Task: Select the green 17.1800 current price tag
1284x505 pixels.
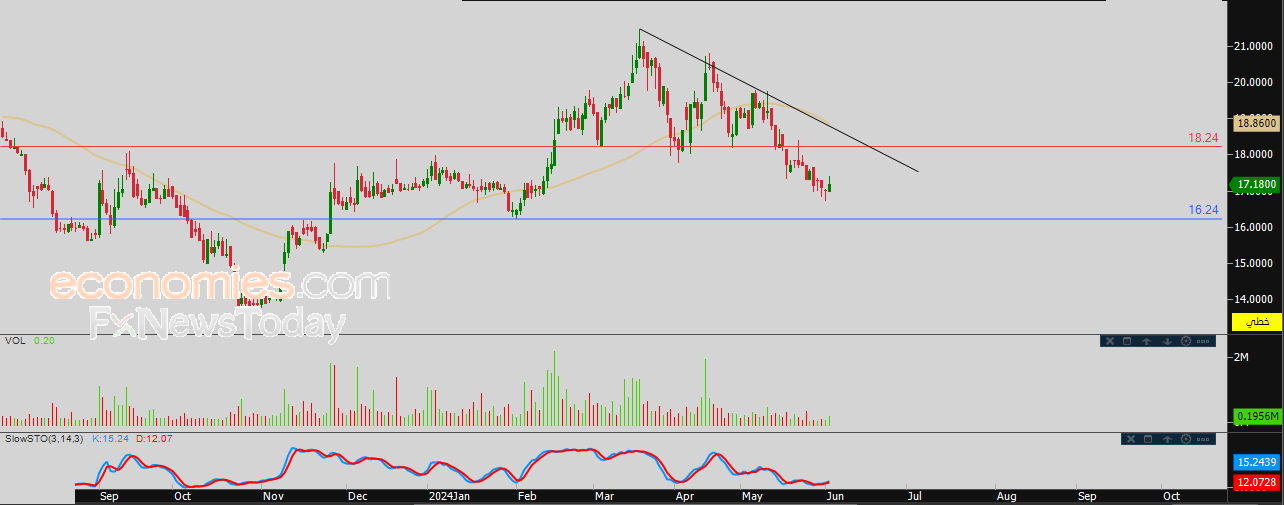Action: coord(1257,185)
